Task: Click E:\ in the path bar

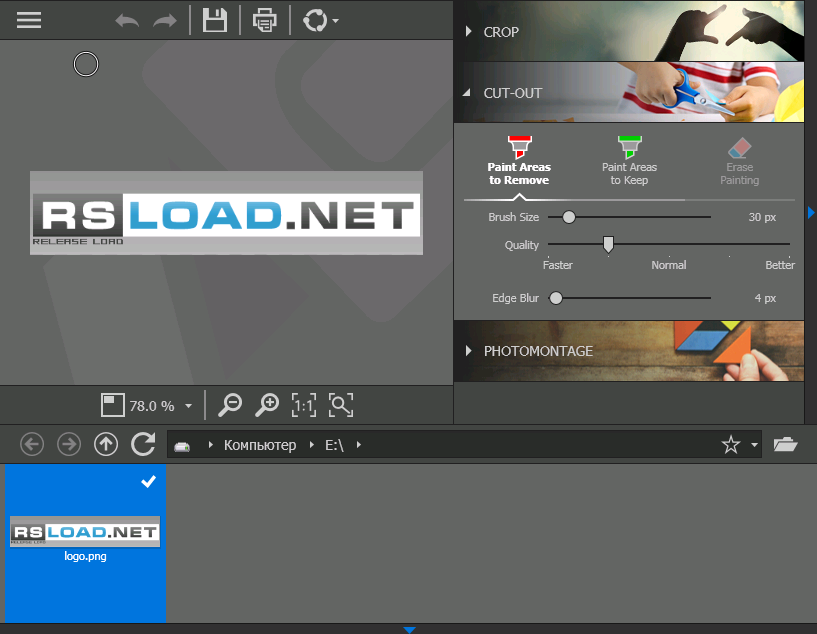Action: point(335,445)
